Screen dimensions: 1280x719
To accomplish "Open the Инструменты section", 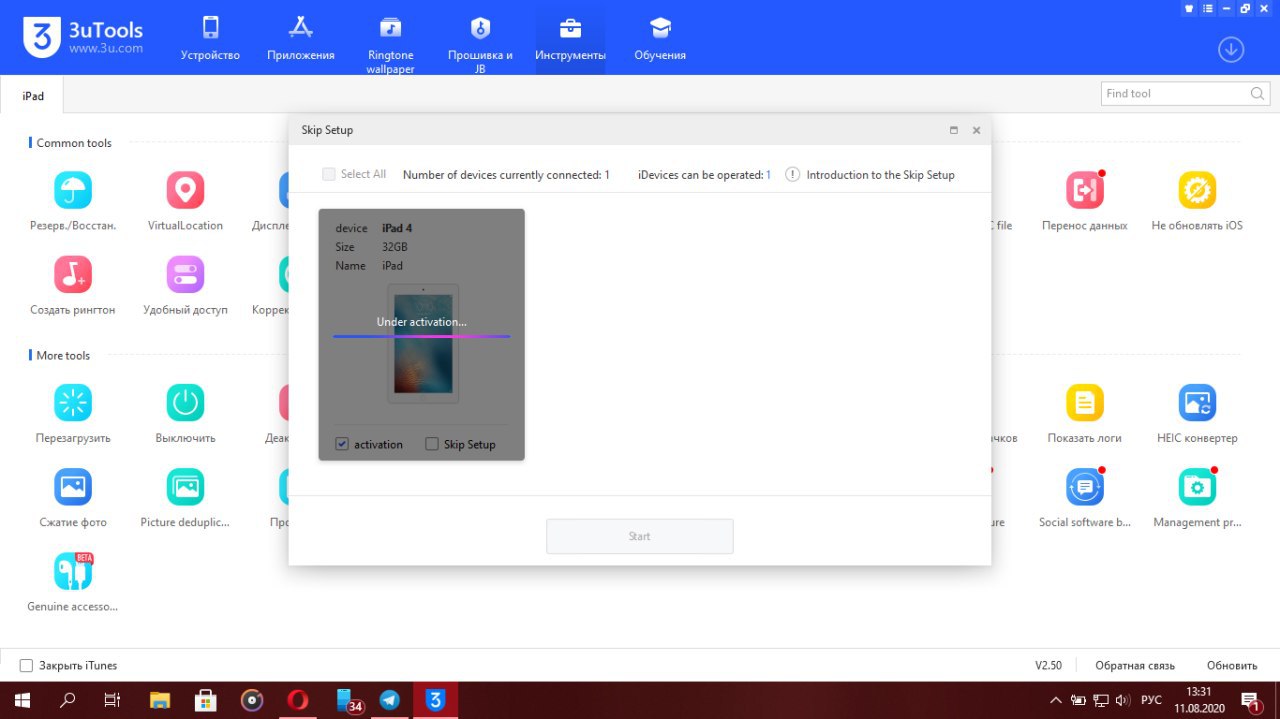I will [570, 40].
